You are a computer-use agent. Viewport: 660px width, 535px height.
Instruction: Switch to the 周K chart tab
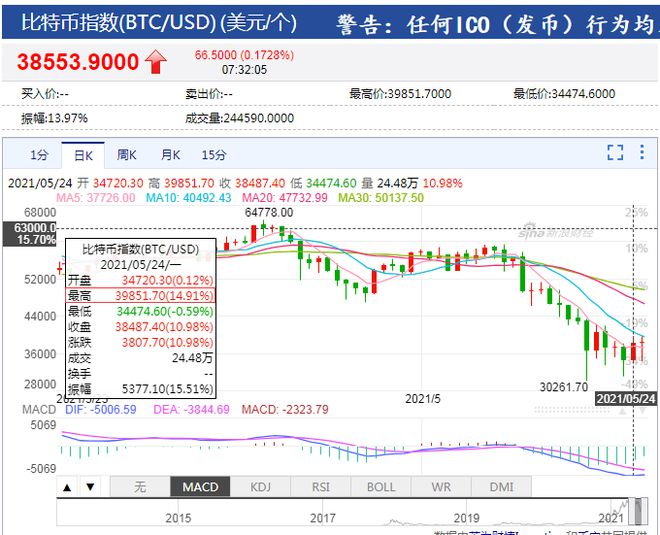(126, 155)
